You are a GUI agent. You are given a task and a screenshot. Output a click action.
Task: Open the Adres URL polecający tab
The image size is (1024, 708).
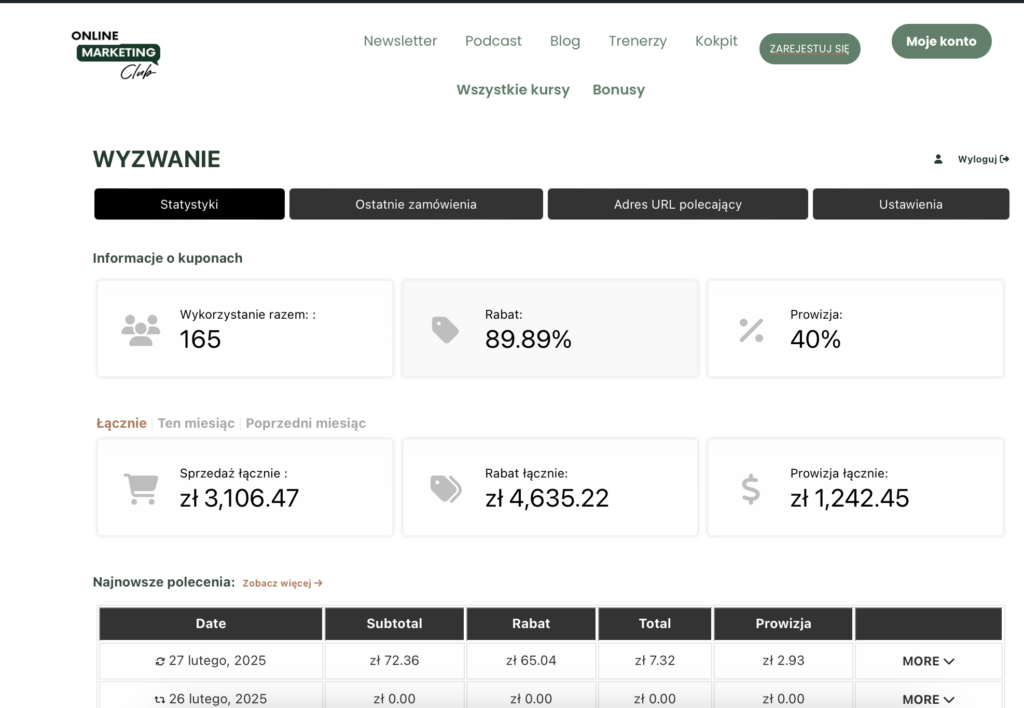(x=677, y=204)
